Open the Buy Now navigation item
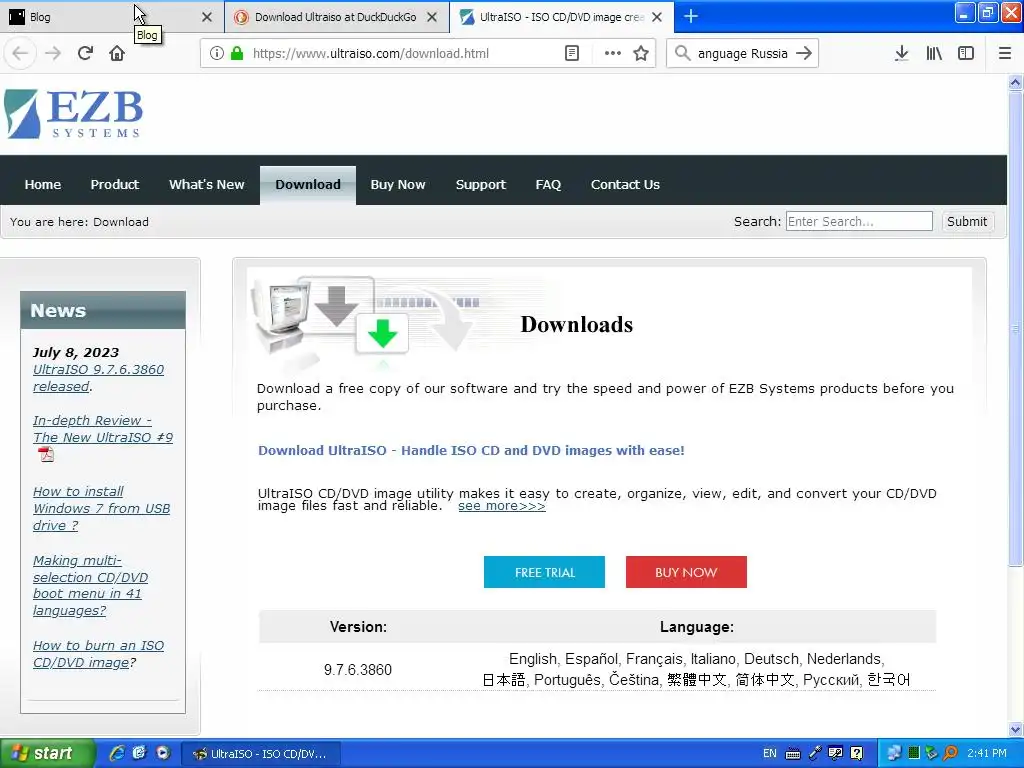The width and height of the screenshot is (1024, 768). (398, 185)
